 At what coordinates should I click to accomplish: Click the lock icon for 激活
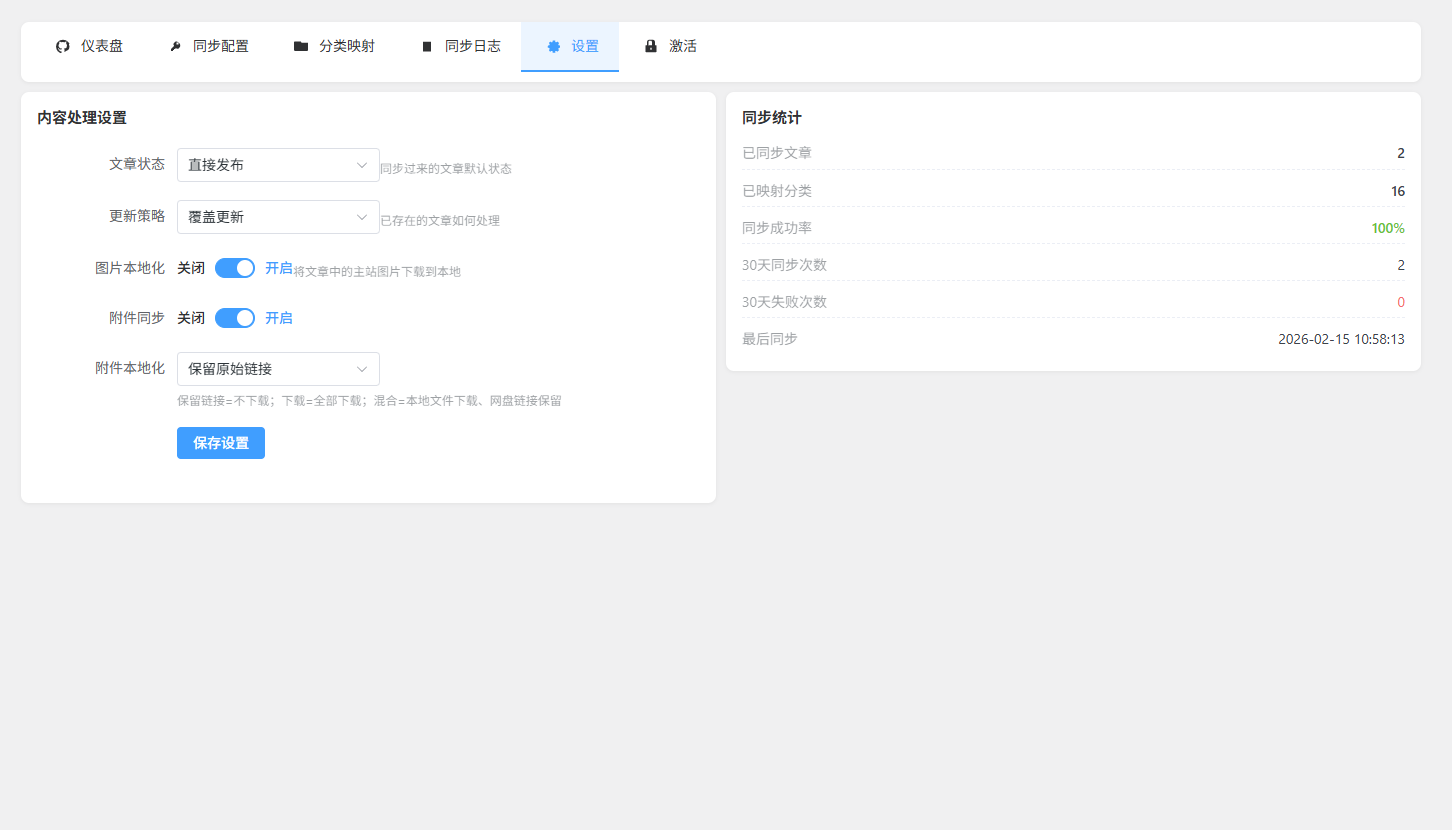651,47
